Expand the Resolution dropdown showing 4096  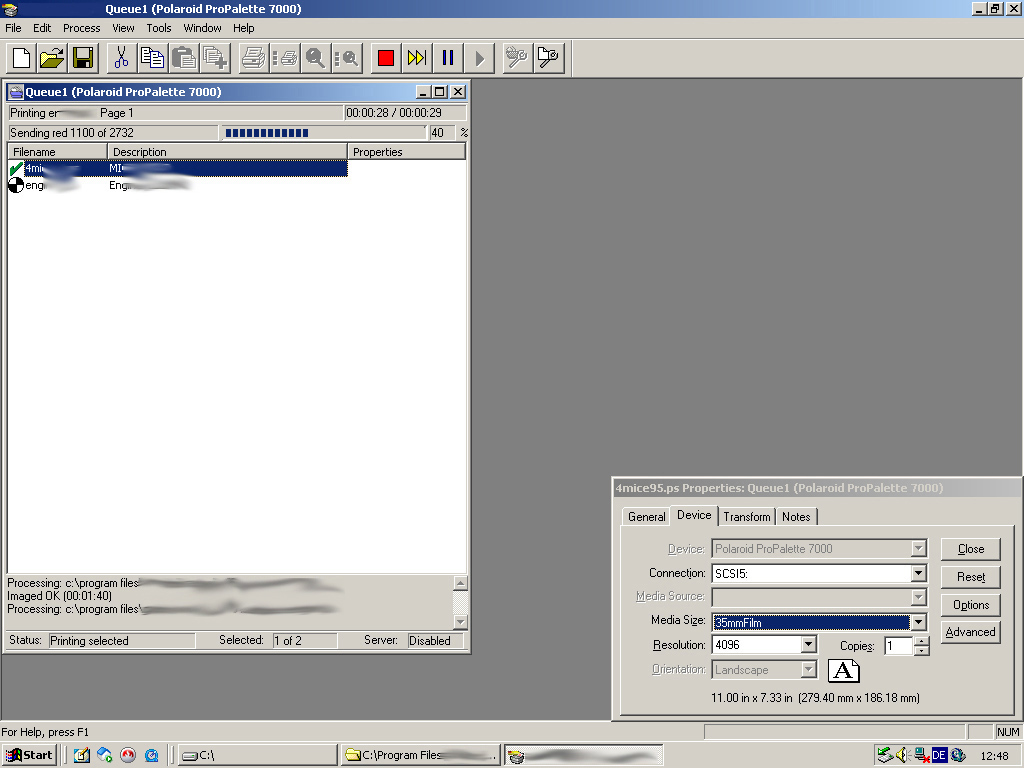[808, 645]
